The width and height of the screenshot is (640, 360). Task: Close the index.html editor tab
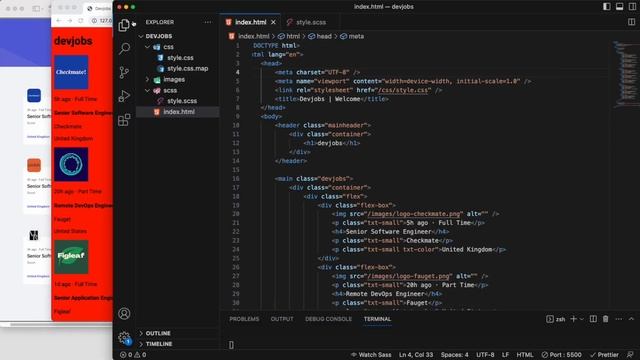[273, 22]
